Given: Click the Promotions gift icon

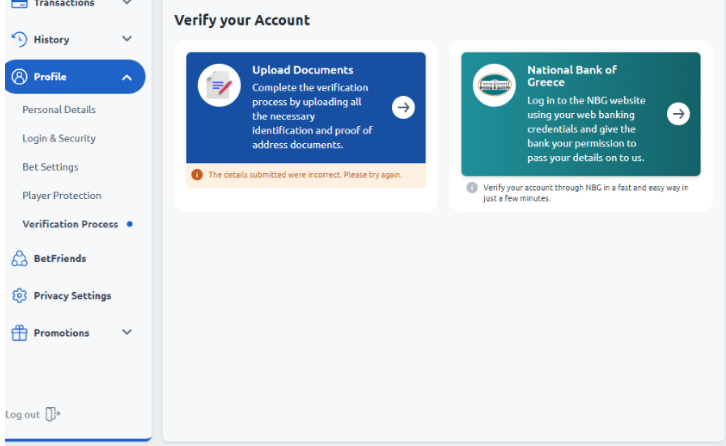Looking at the screenshot, I should [x=19, y=333].
